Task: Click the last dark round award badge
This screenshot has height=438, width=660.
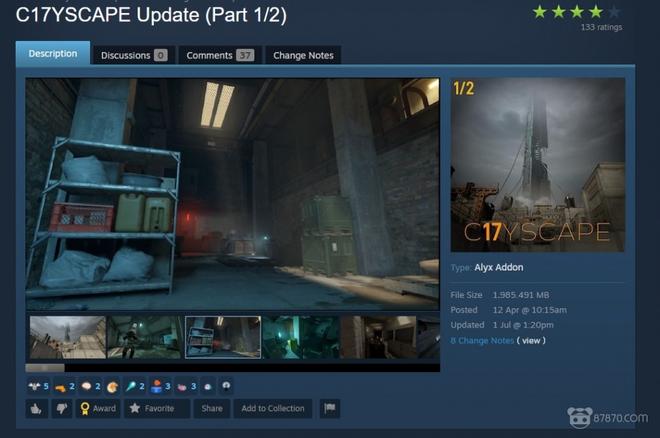Action: pyautogui.click(x=226, y=386)
